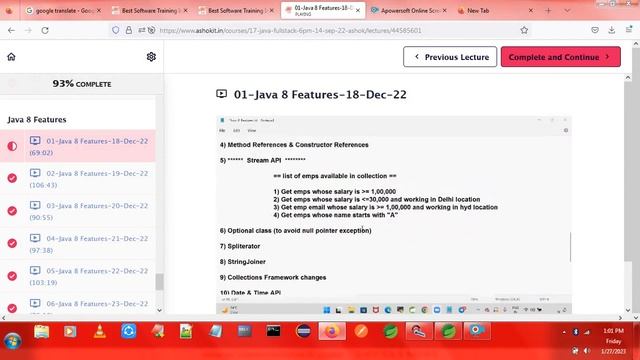Click the Save to Pocket icon
Screen dimensions: 640x360
[x=595, y=30]
